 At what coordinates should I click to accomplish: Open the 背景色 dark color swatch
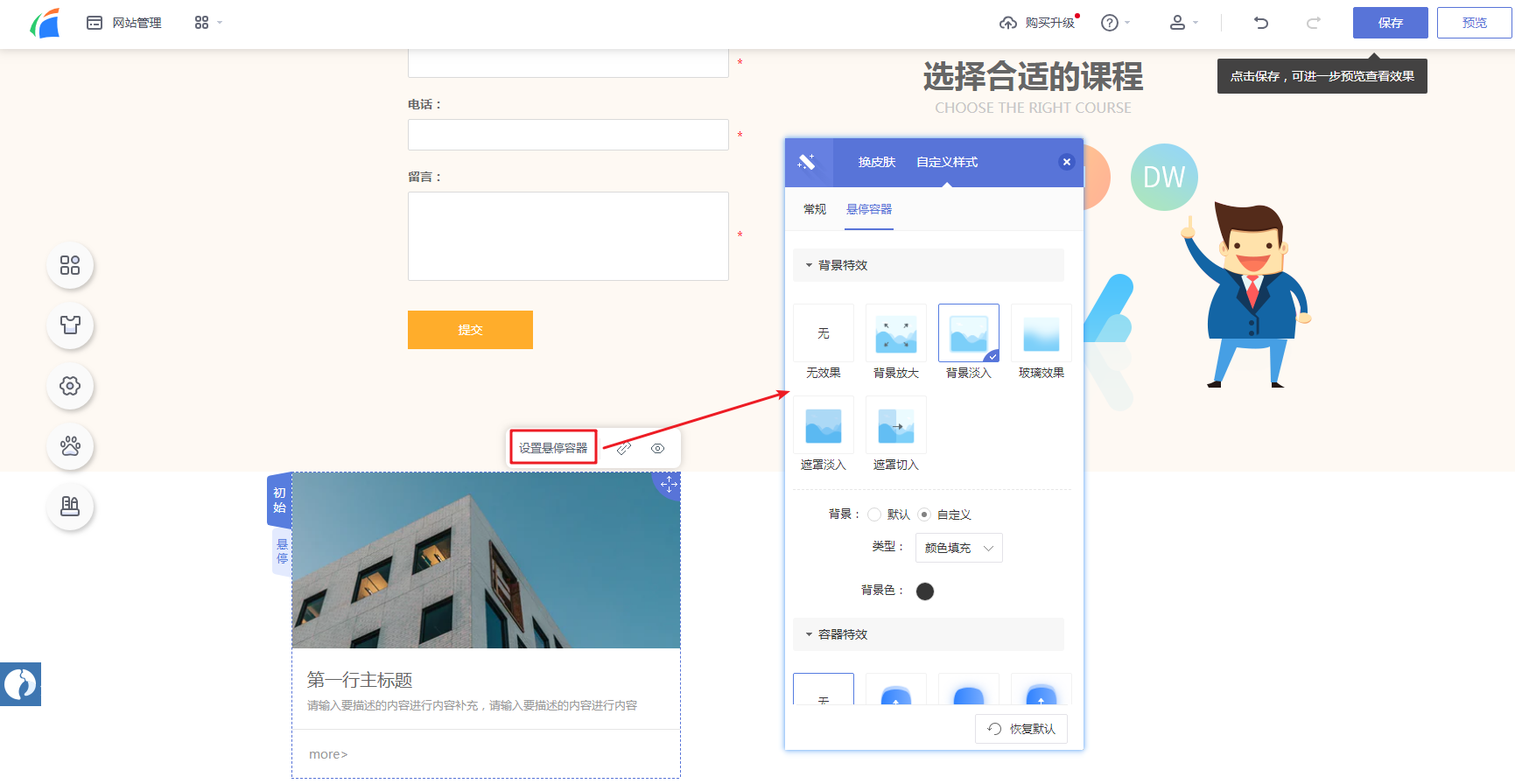(x=925, y=591)
